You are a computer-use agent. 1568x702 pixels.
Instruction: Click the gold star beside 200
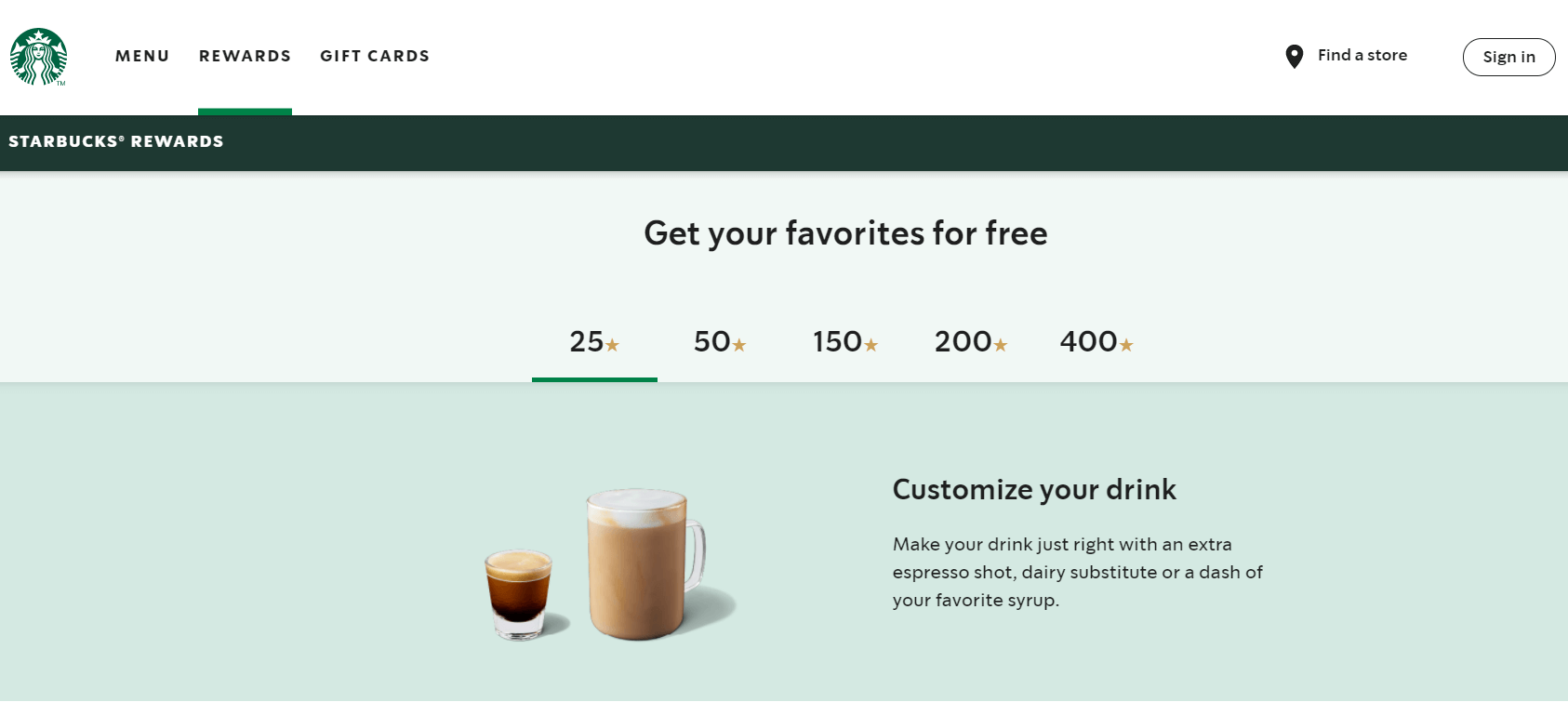click(1001, 345)
